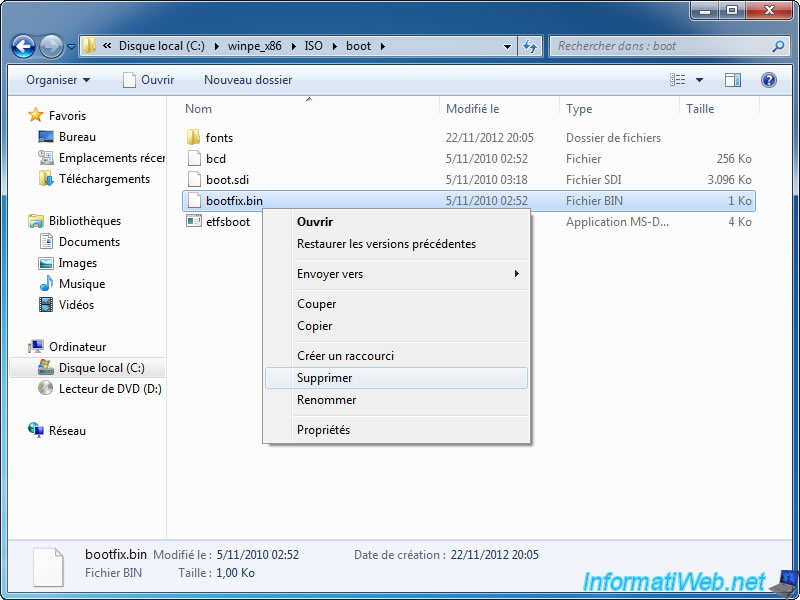Select the boot.sdi file icon
Viewport: 800px width, 600px height.
tap(194, 180)
